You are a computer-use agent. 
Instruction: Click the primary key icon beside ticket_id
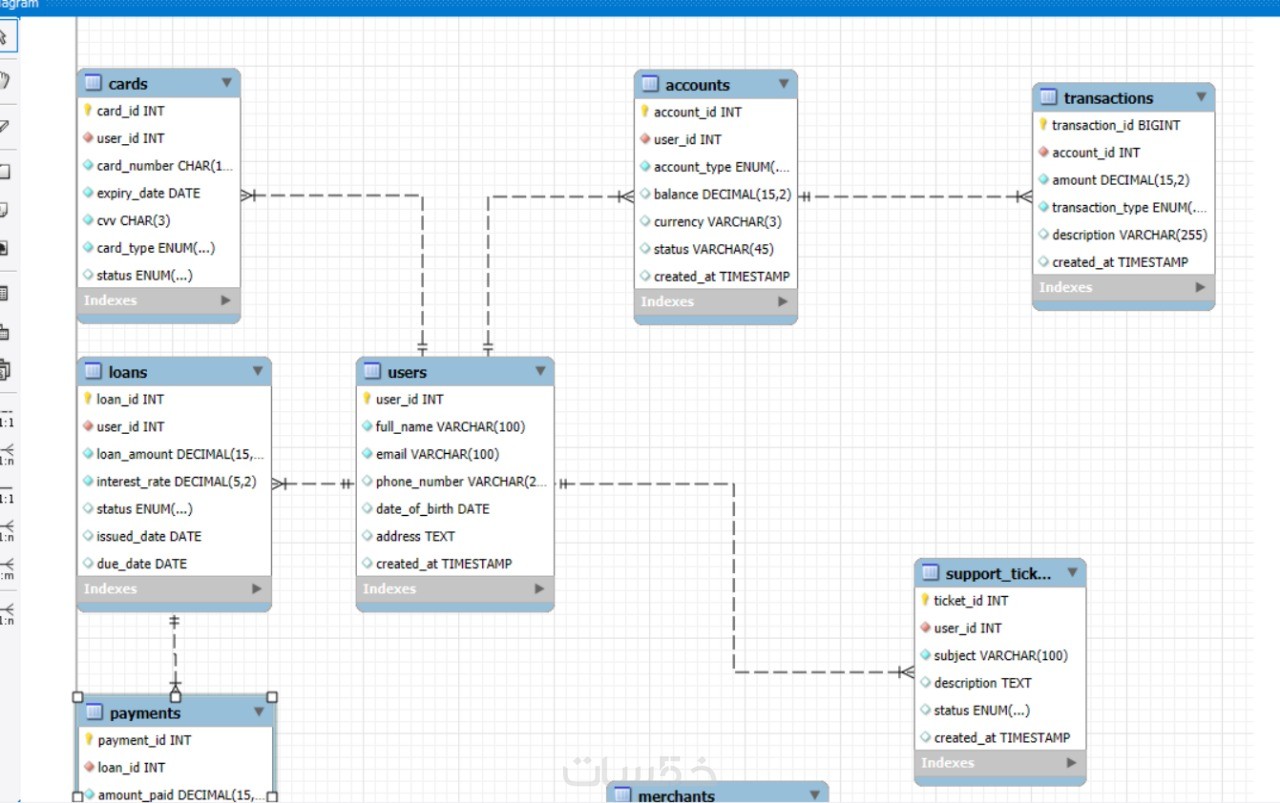click(x=925, y=600)
